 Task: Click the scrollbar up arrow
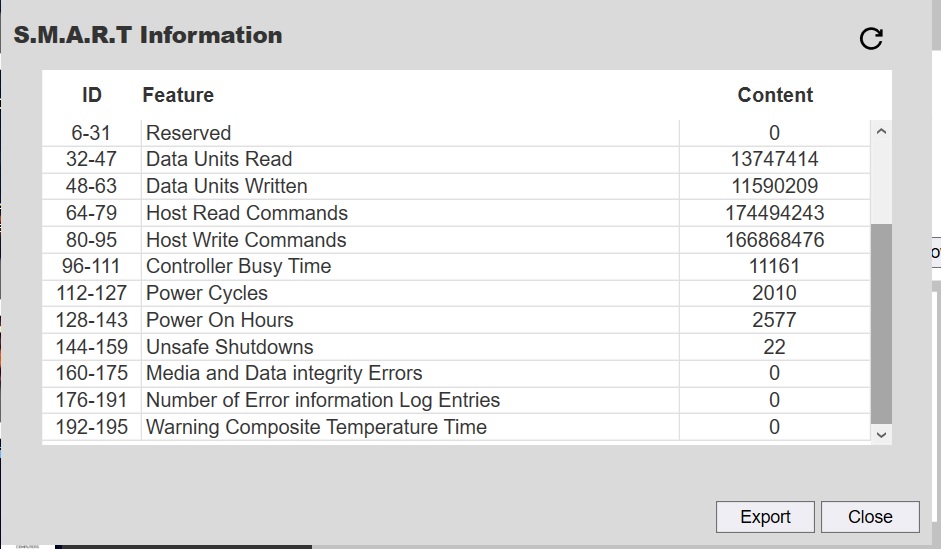click(881, 131)
